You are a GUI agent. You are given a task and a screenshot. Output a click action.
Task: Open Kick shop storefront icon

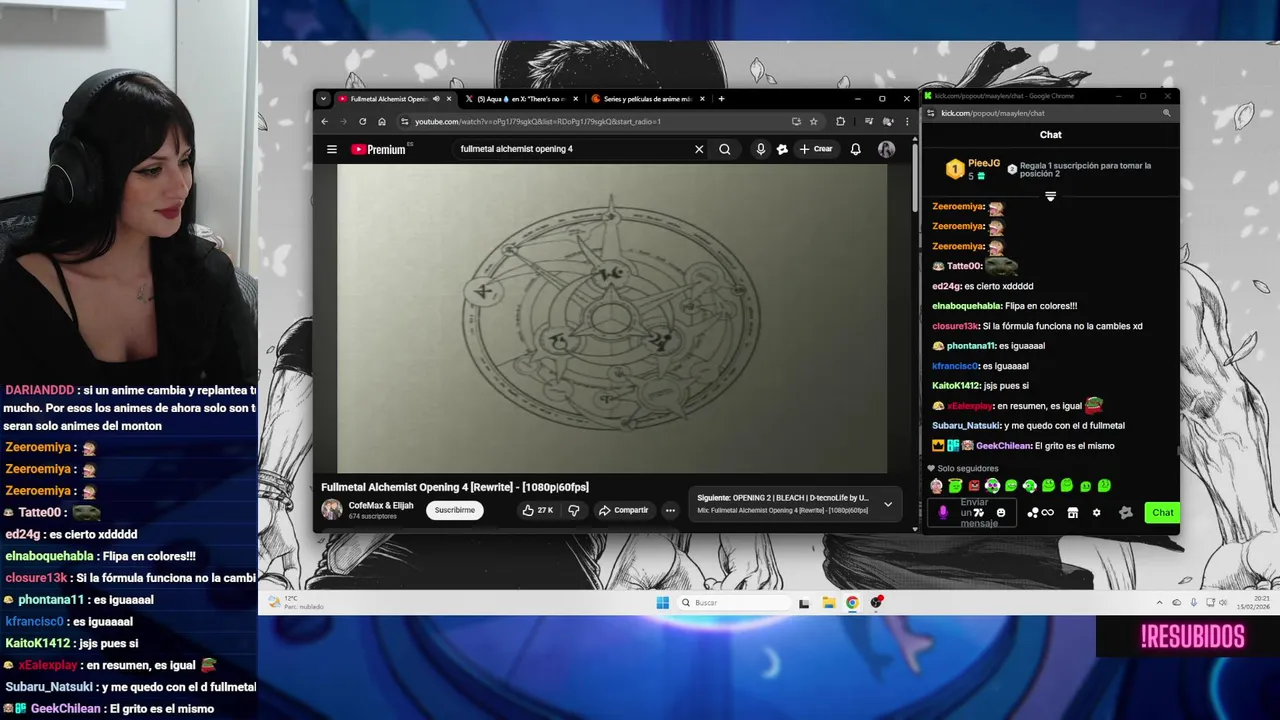coord(1072,513)
